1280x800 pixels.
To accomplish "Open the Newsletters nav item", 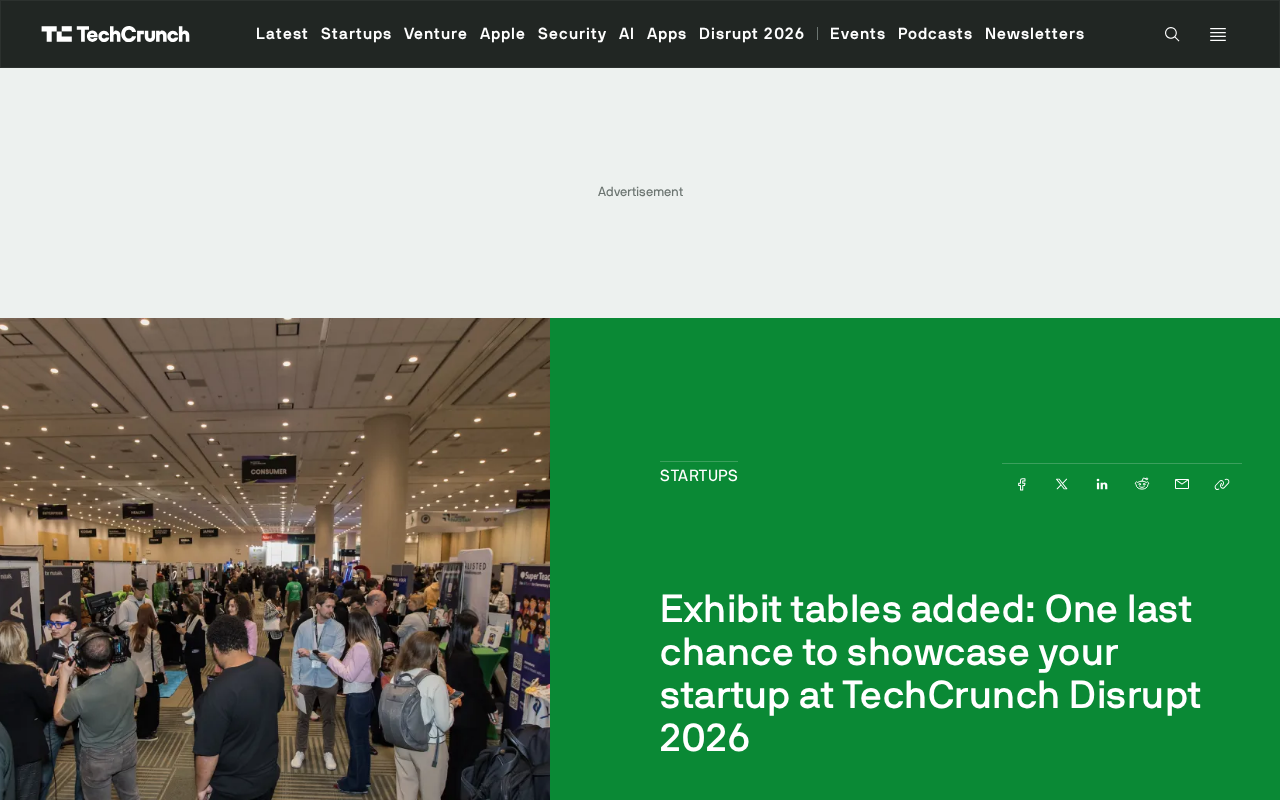I will pos(1035,34).
